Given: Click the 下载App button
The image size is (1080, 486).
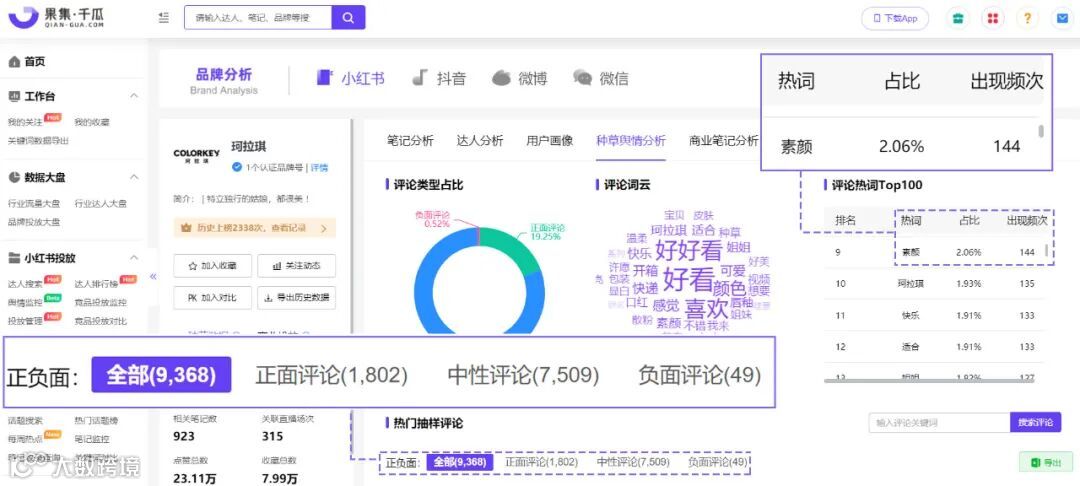Looking at the screenshot, I should [895, 19].
